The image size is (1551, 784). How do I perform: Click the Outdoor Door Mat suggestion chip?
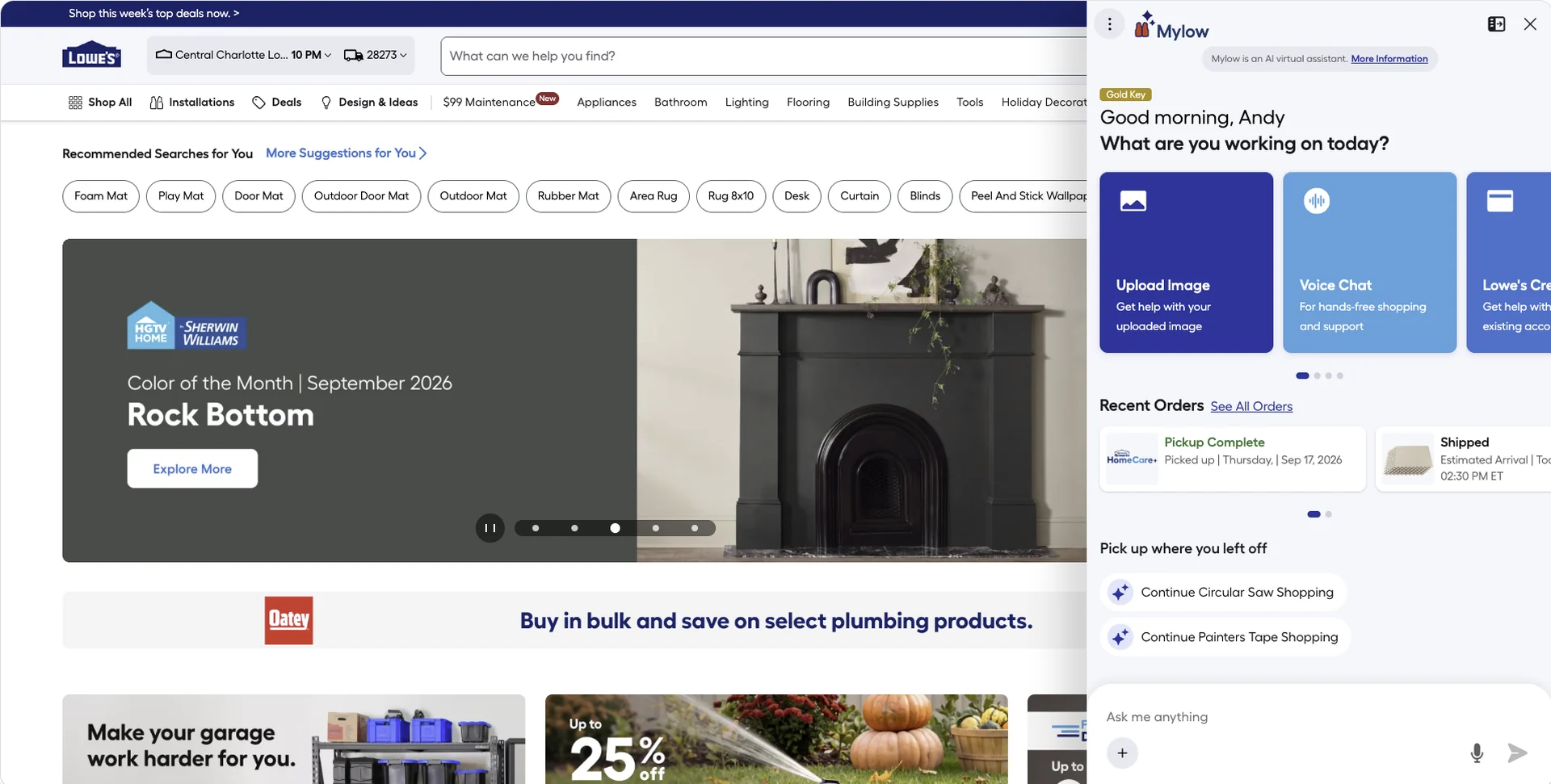(x=361, y=196)
